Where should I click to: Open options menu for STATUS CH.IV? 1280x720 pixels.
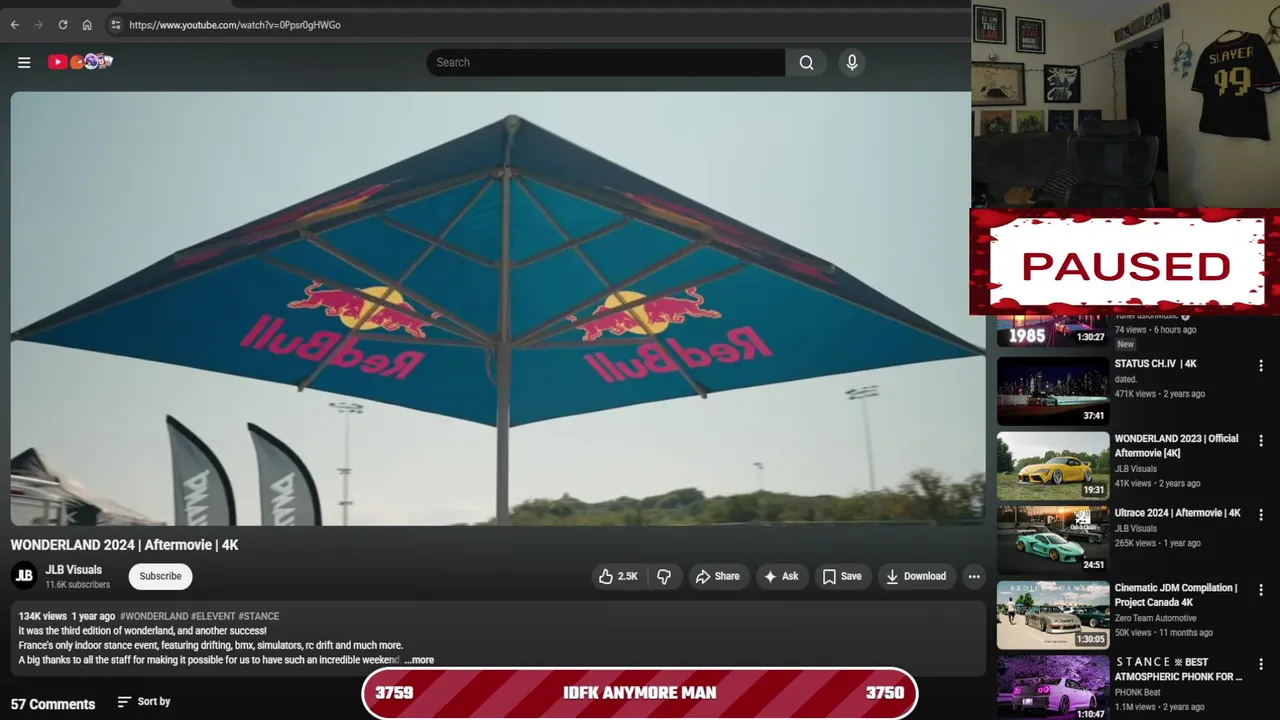(x=1261, y=366)
